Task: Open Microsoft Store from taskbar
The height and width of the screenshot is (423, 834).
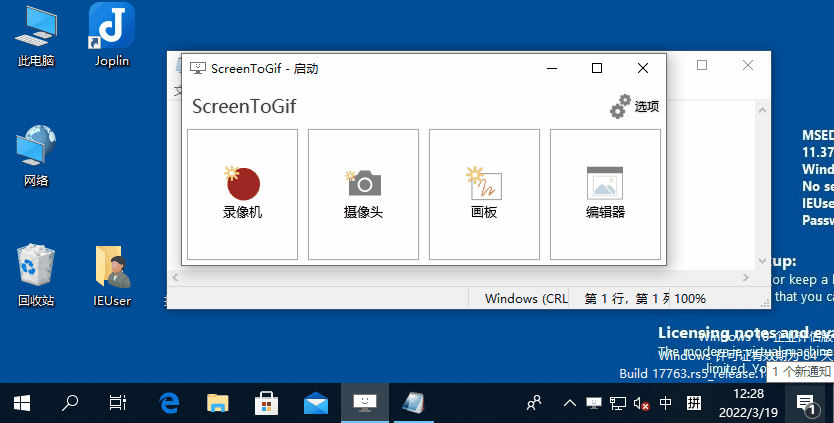Action: [266, 403]
